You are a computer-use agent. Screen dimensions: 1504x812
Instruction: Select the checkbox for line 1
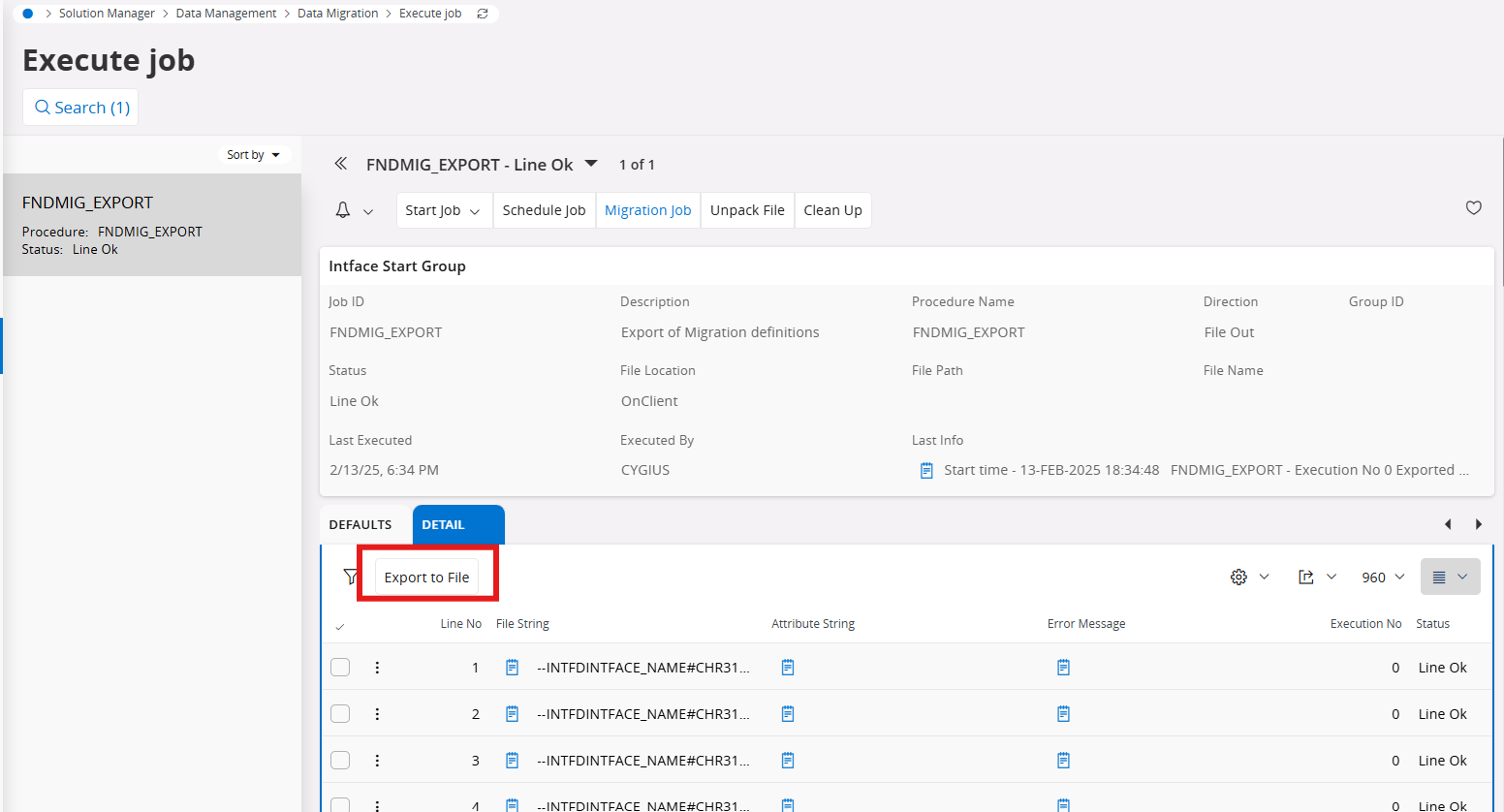tap(340, 667)
